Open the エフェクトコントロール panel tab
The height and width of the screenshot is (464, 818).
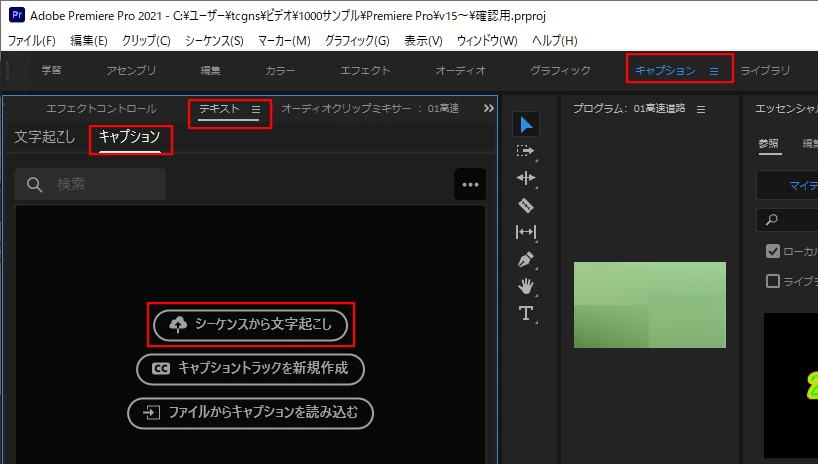[x=101, y=109]
